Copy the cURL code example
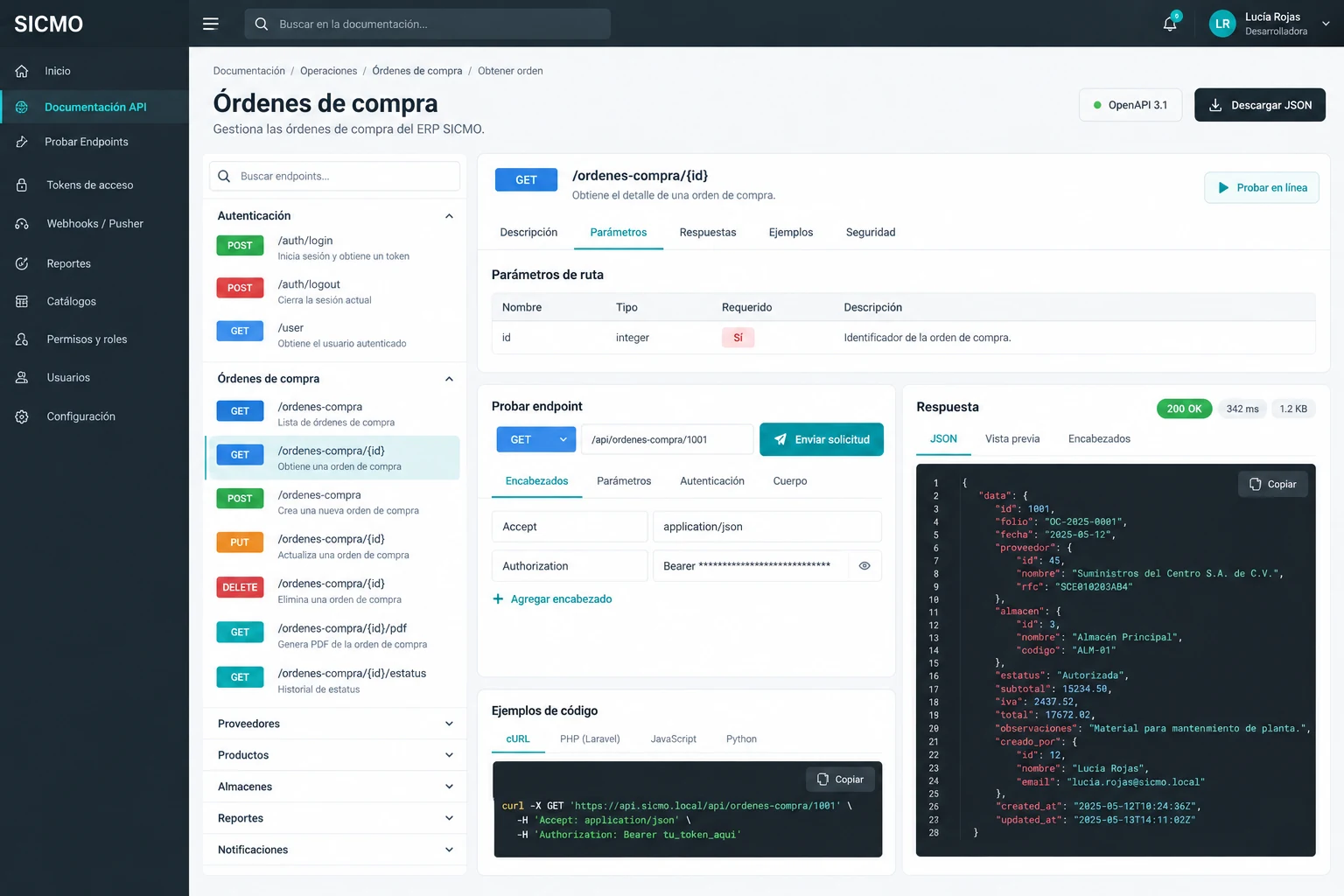 click(x=840, y=780)
